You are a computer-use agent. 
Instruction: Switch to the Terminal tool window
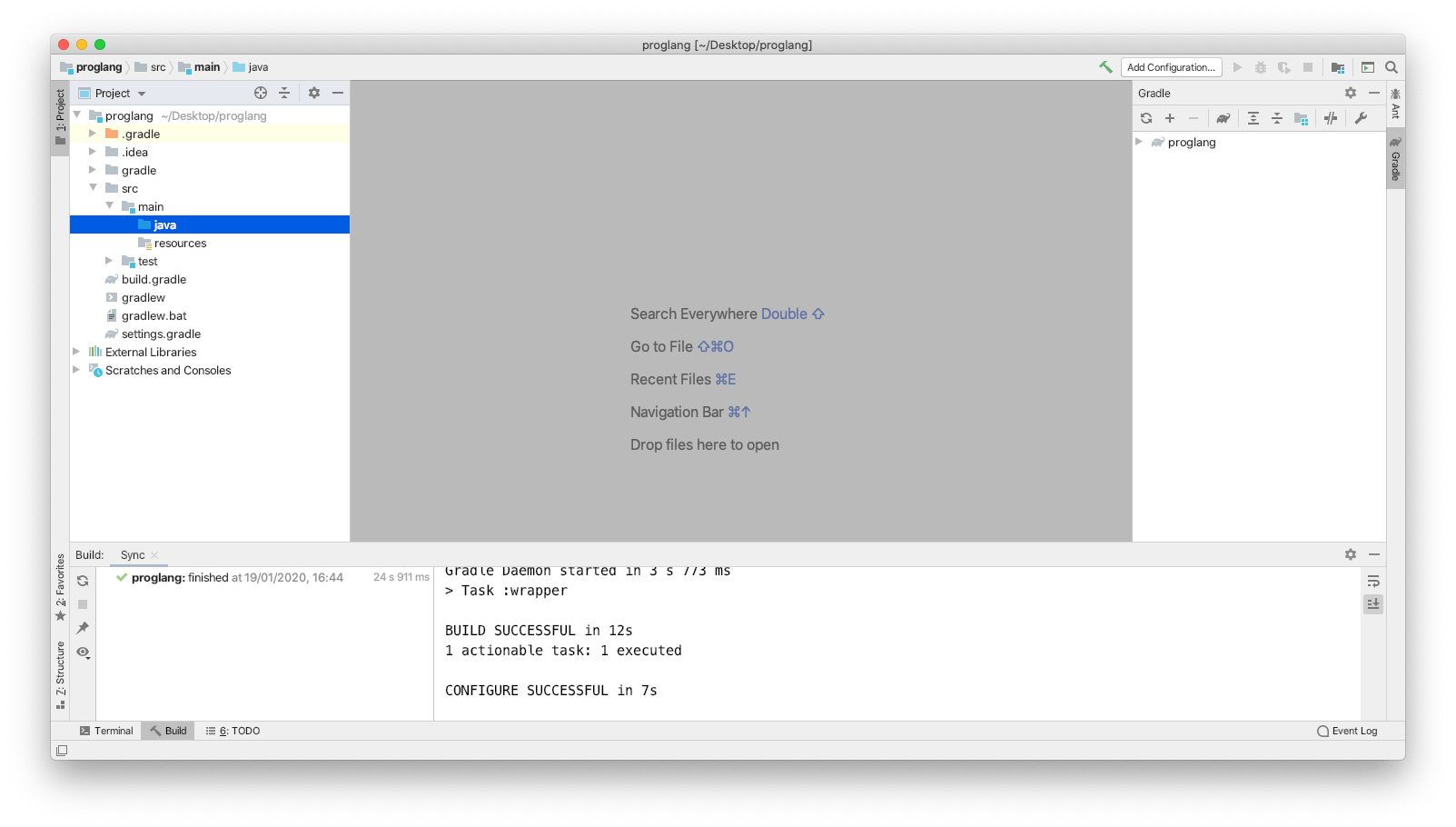tap(106, 730)
